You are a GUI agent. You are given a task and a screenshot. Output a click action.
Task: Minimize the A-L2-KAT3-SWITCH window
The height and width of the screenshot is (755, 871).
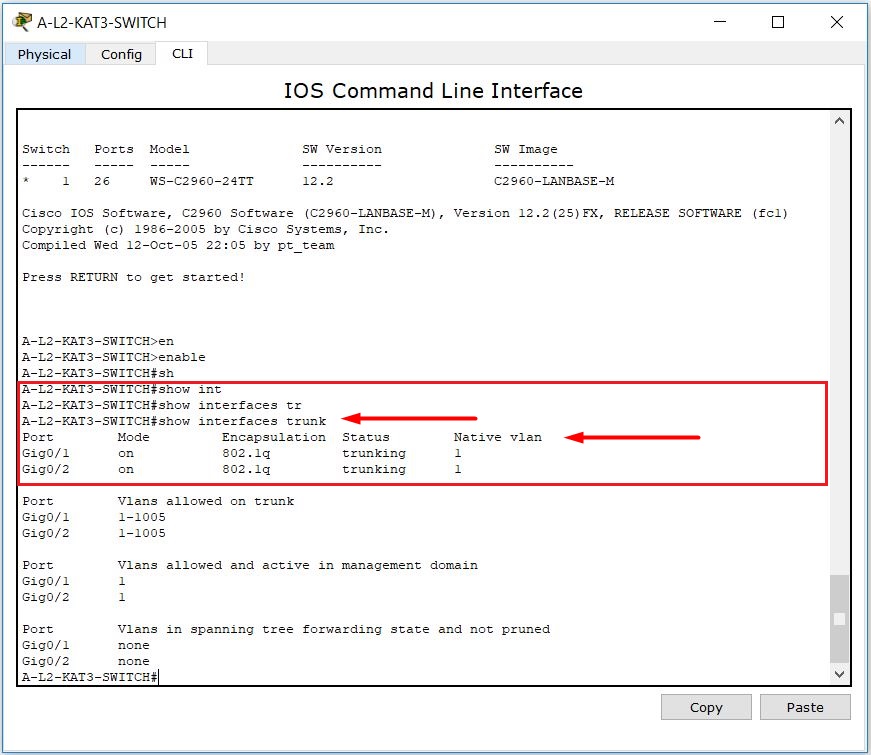coord(720,22)
